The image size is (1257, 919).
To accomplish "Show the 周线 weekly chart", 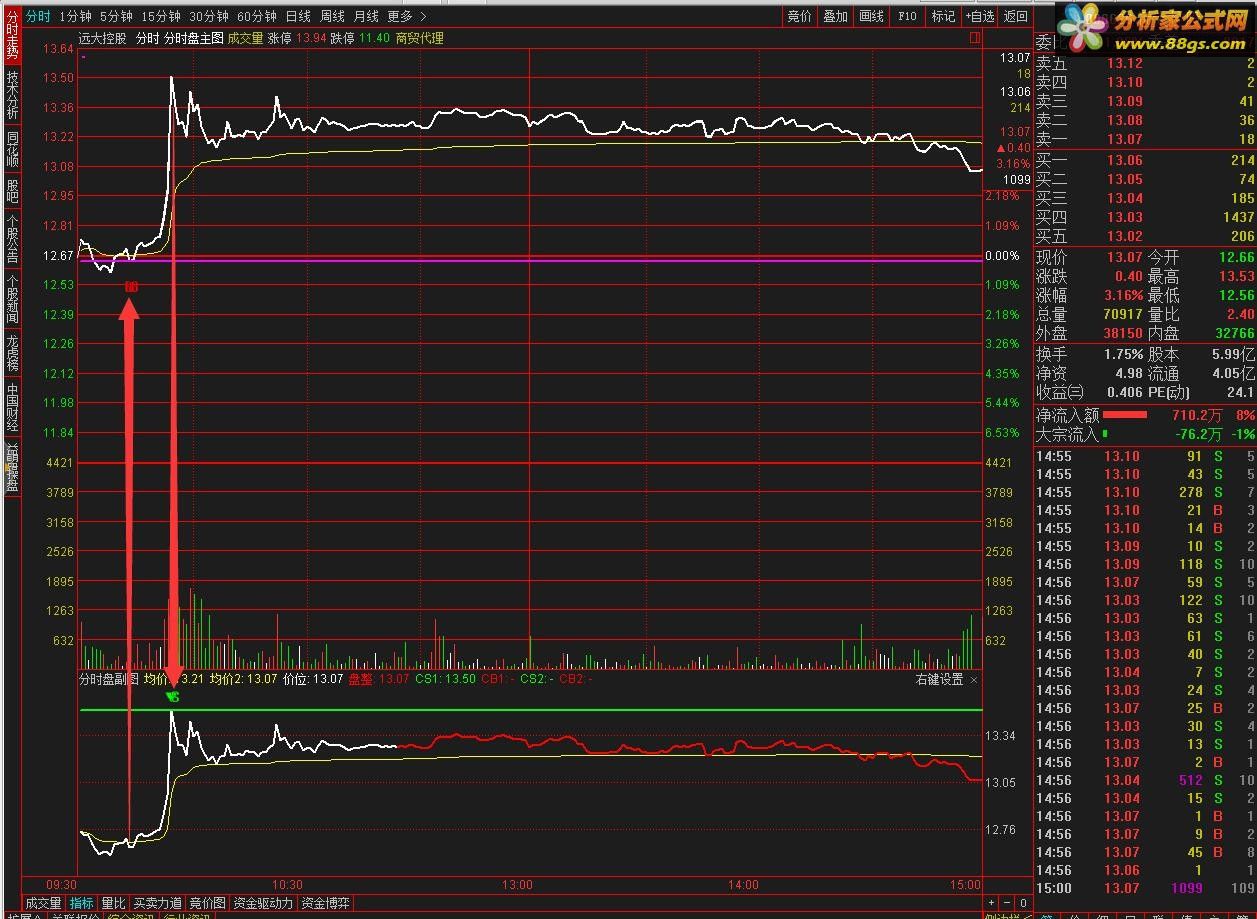I will coord(332,16).
